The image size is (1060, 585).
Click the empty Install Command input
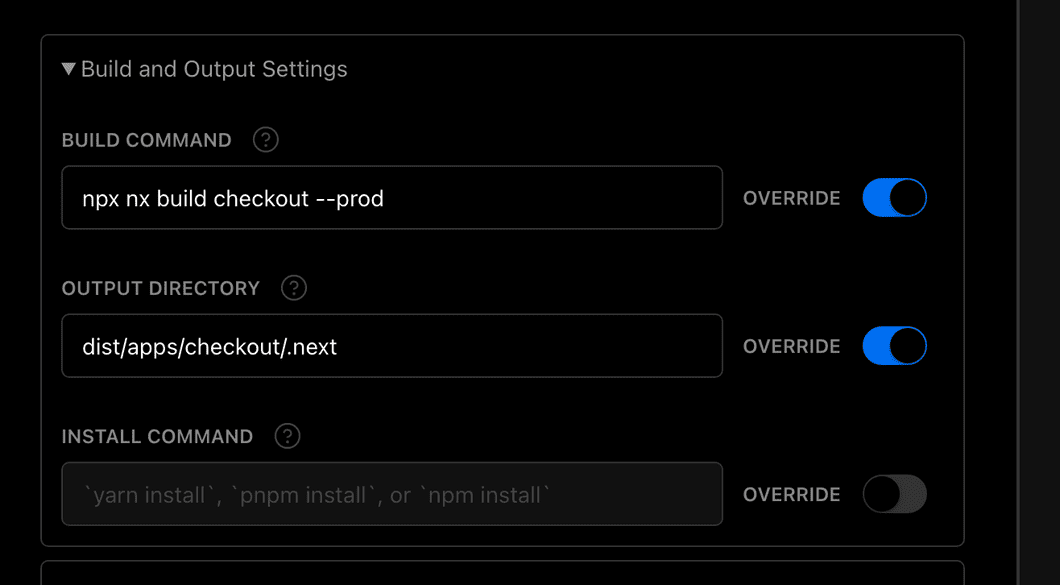390,493
